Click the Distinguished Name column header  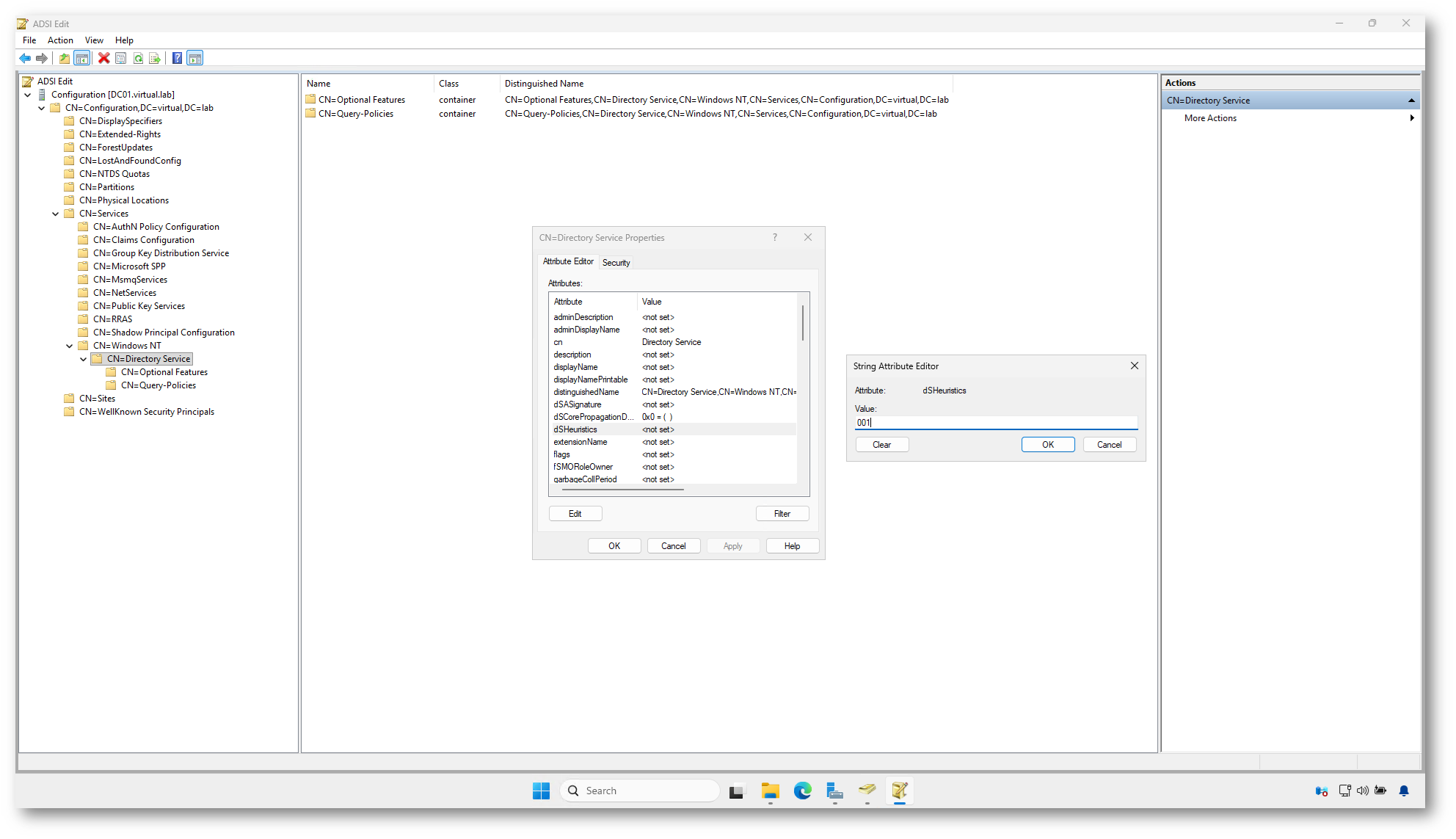pyautogui.click(x=727, y=84)
